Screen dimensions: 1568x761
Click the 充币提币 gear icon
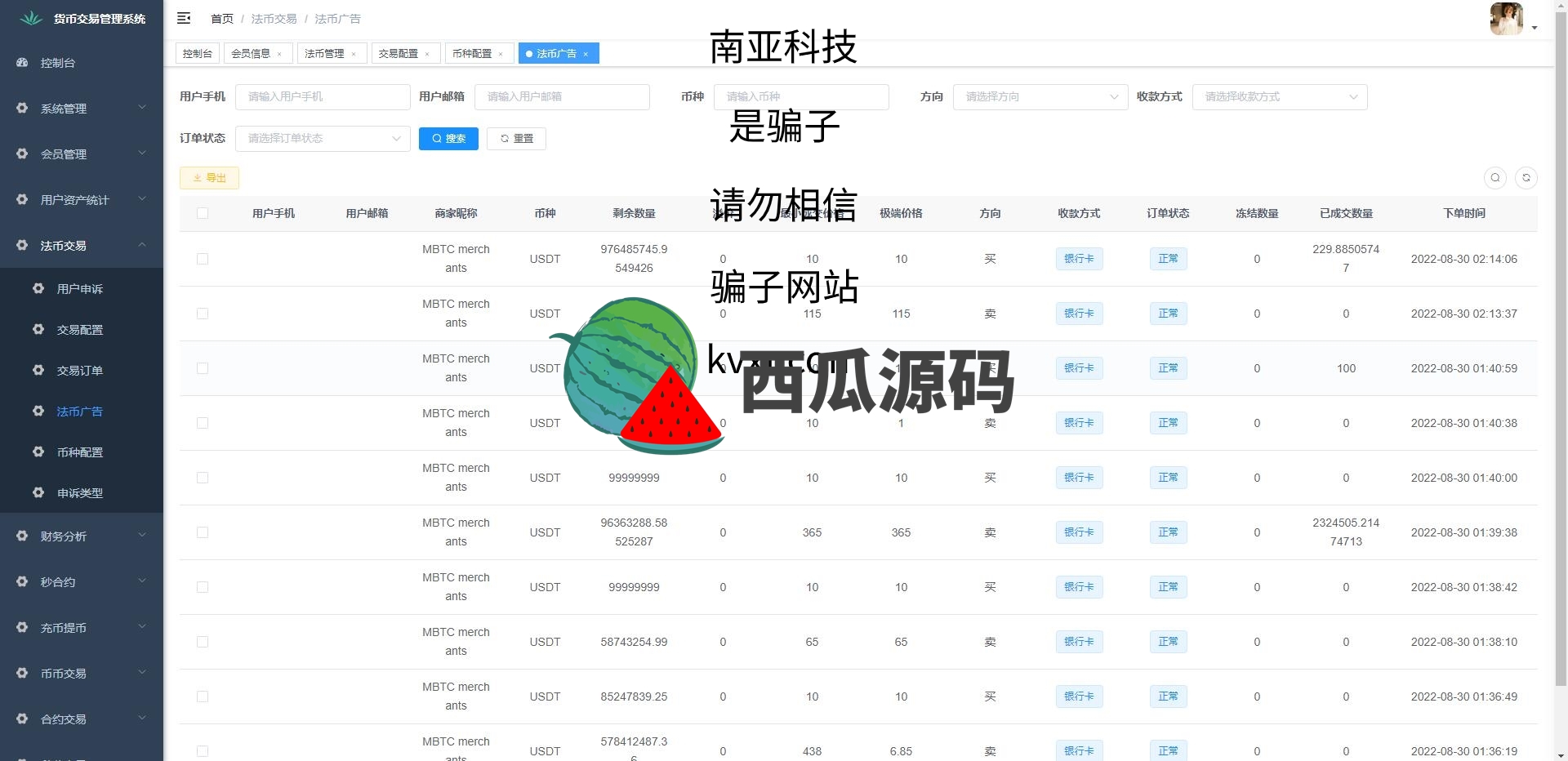tap(23, 627)
